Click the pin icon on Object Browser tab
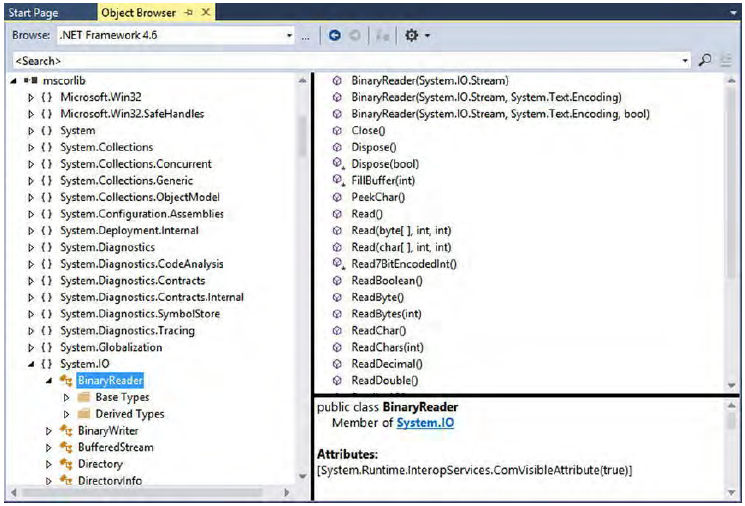Viewport: 745px width, 506px height. [189, 12]
